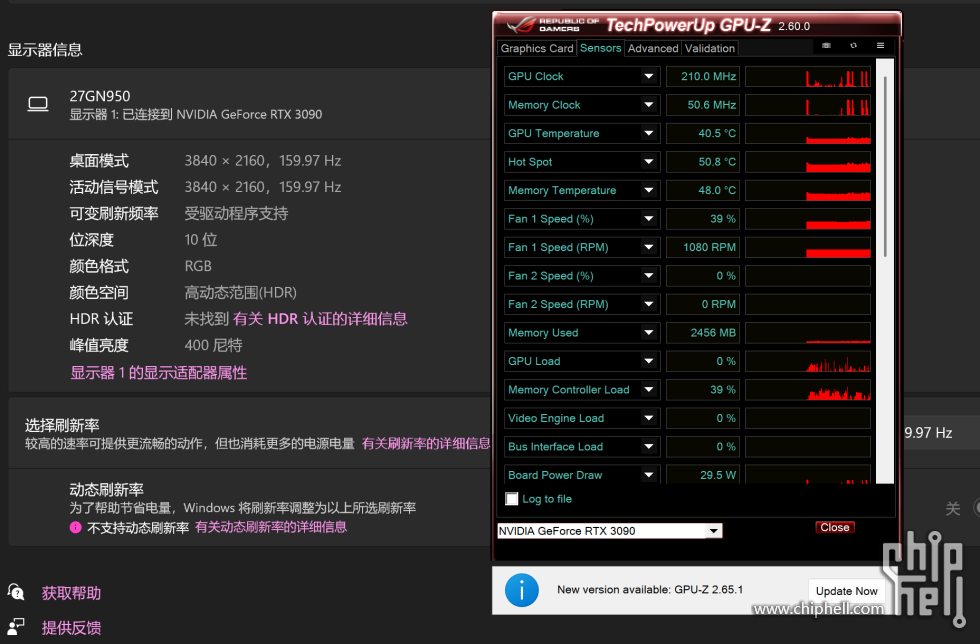Viewport: 980px width, 644px height.
Task: Open the Memory Temperature dropdown
Action: pos(649,190)
